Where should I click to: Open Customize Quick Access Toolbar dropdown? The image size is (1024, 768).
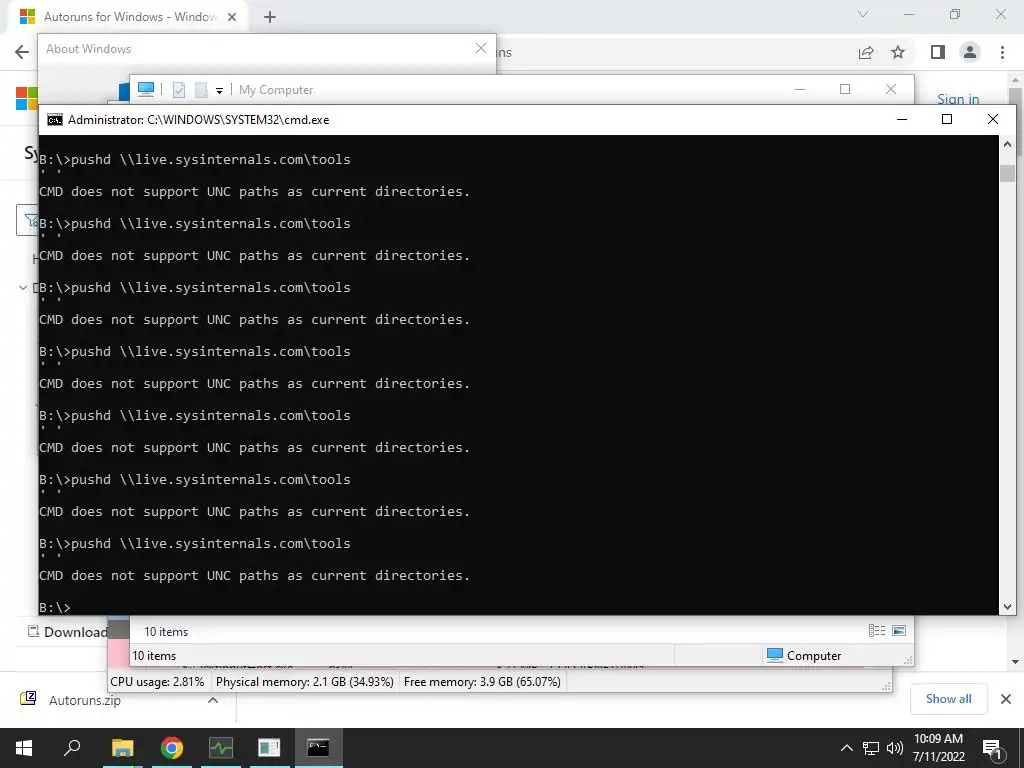coord(219,91)
